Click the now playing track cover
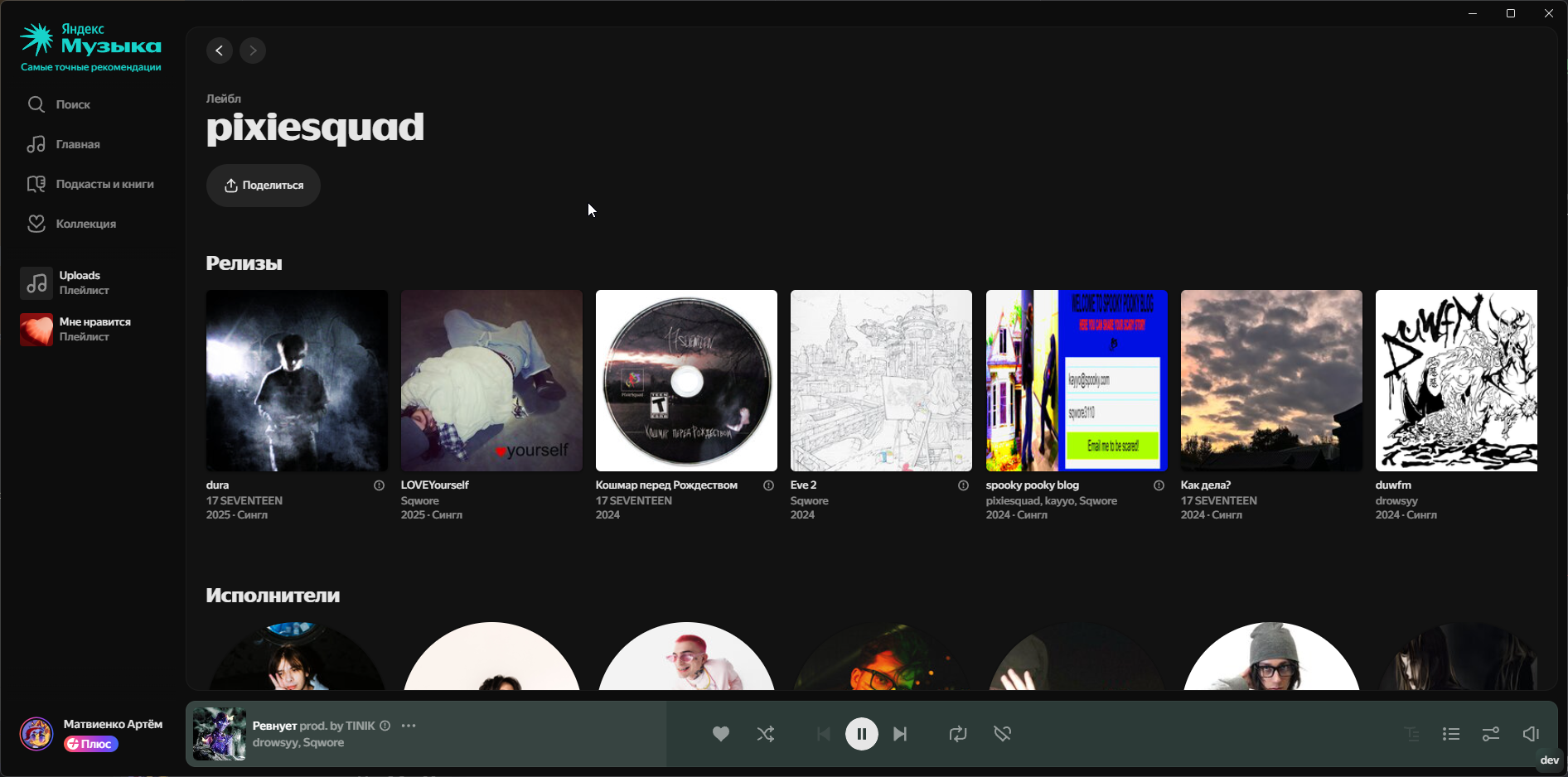Image resolution: width=1568 pixels, height=777 pixels. coord(220,734)
